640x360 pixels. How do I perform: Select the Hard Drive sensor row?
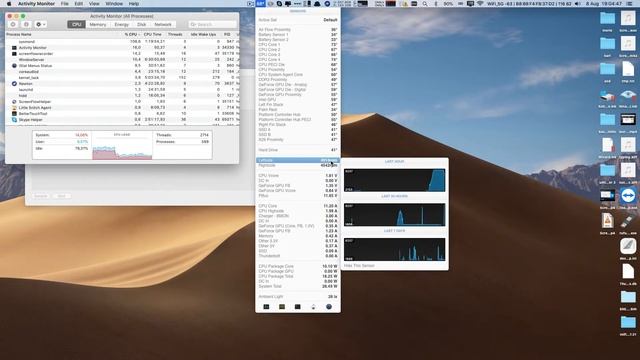(x=298, y=150)
